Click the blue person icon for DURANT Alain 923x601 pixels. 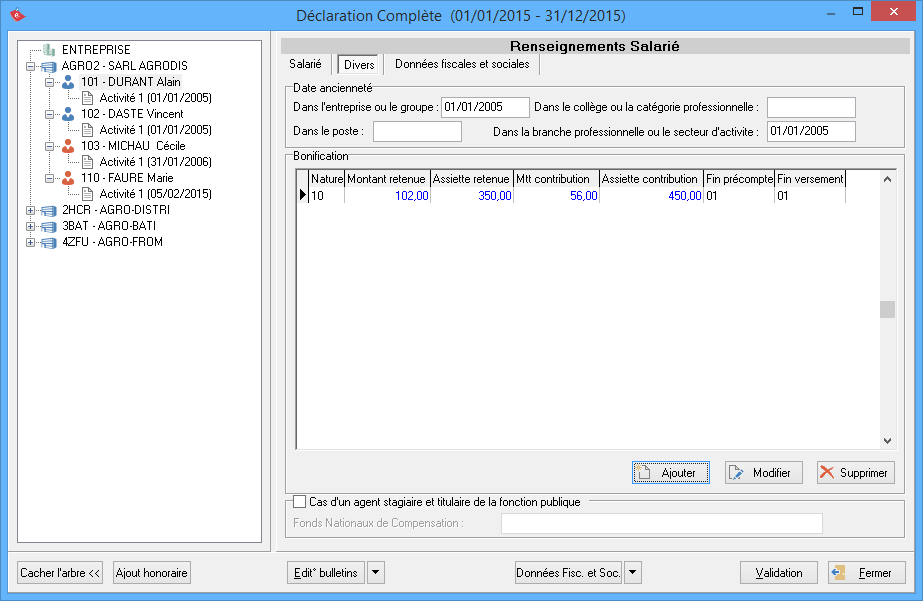[68, 82]
